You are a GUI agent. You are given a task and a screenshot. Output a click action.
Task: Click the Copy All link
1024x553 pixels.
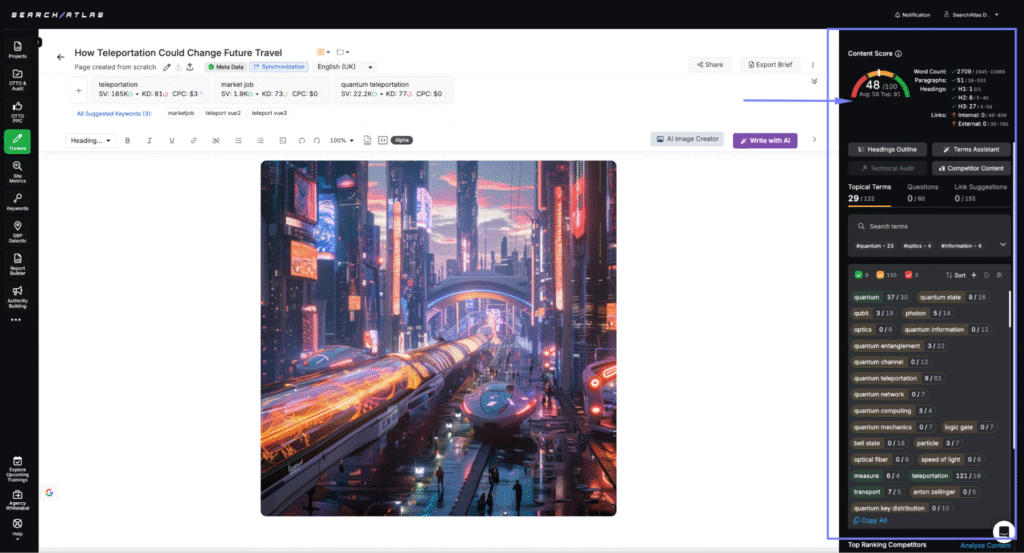coord(870,520)
